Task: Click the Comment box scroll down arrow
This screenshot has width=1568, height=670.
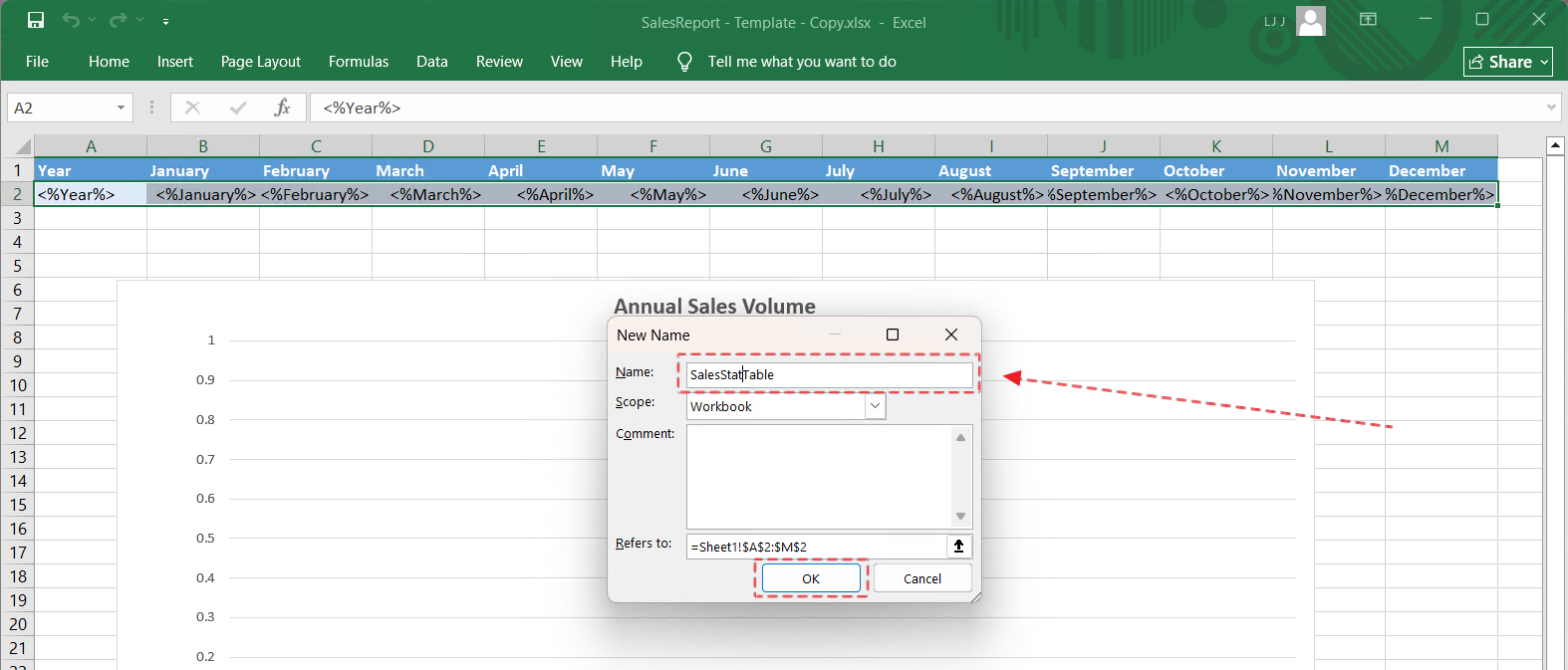Action: tap(960, 516)
